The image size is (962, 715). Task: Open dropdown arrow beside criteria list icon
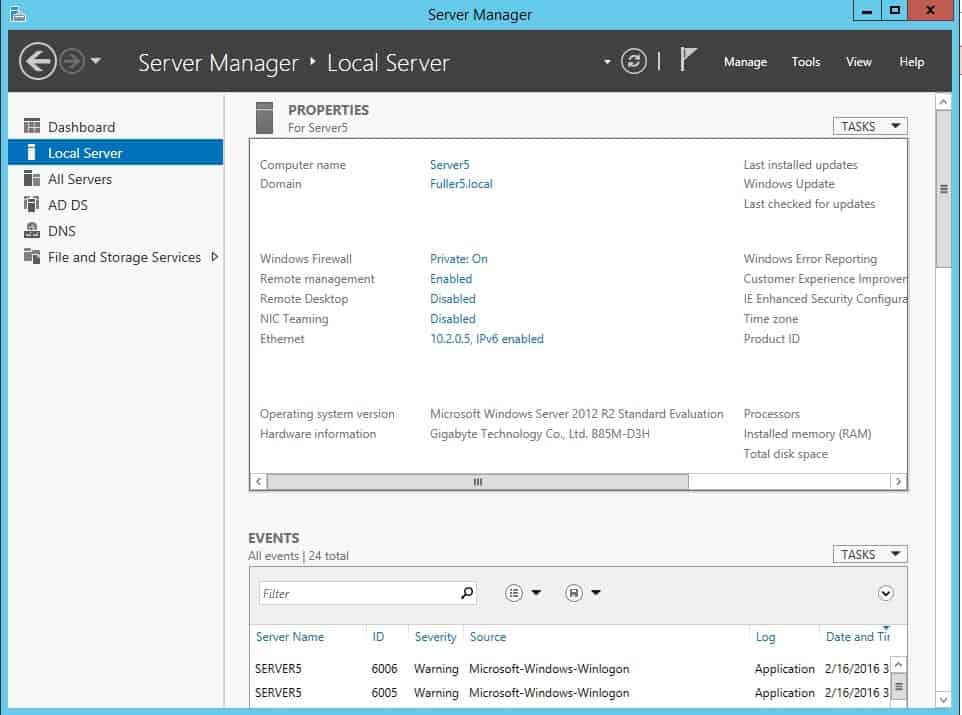536,592
